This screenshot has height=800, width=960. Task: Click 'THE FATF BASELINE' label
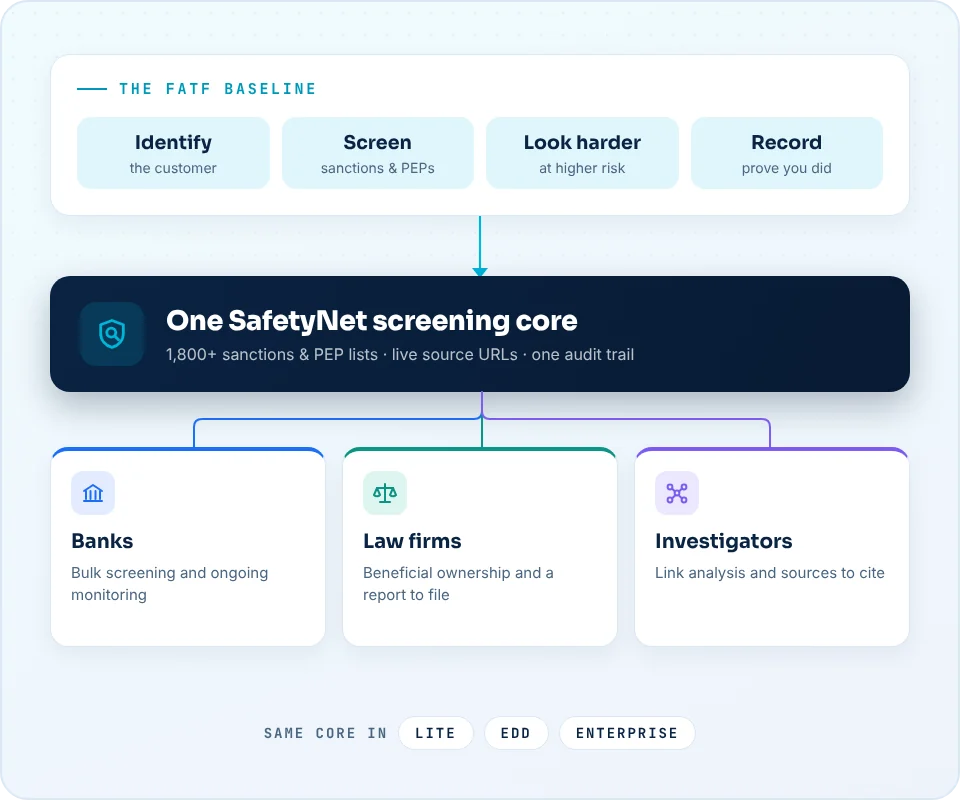[218, 89]
